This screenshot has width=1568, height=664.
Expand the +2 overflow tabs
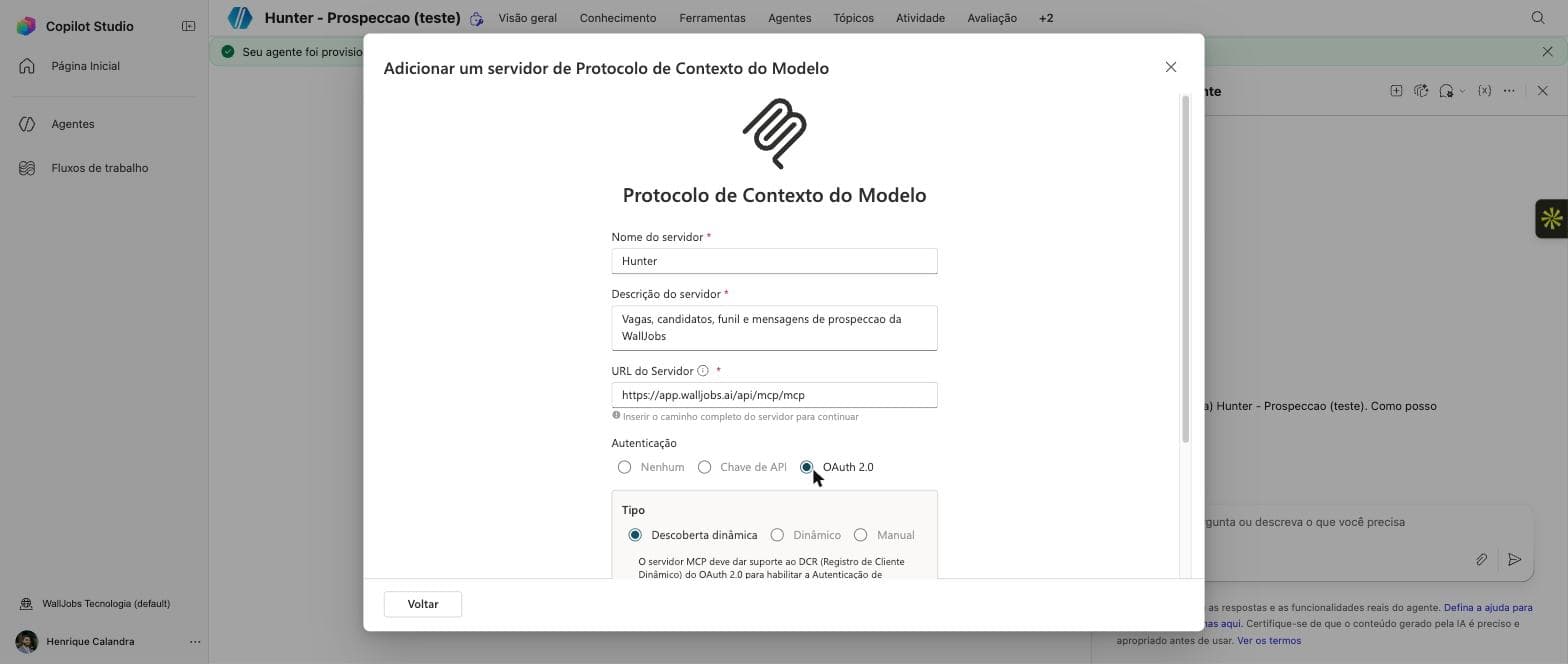[x=1046, y=18]
